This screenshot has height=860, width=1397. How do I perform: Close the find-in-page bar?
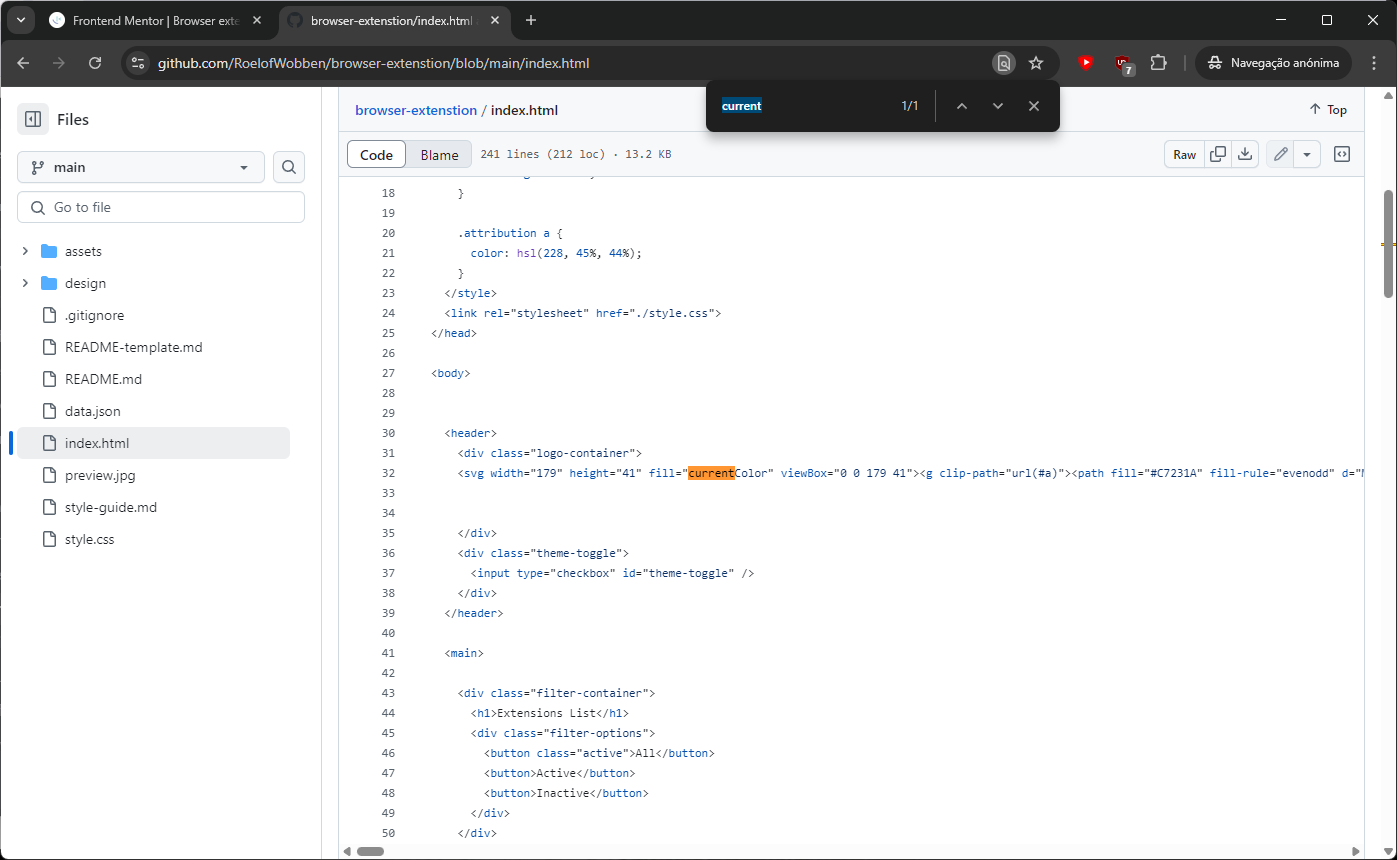click(x=1034, y=106)
